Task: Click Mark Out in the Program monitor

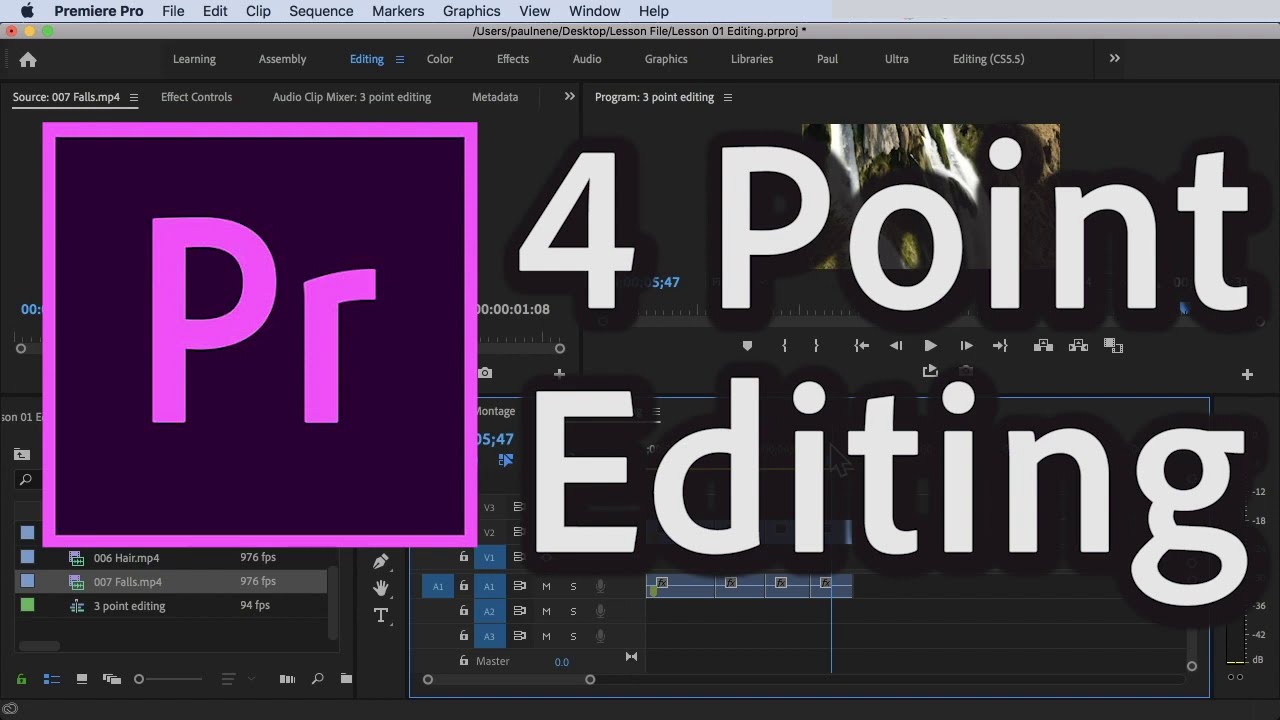Action: pos(816,346)
